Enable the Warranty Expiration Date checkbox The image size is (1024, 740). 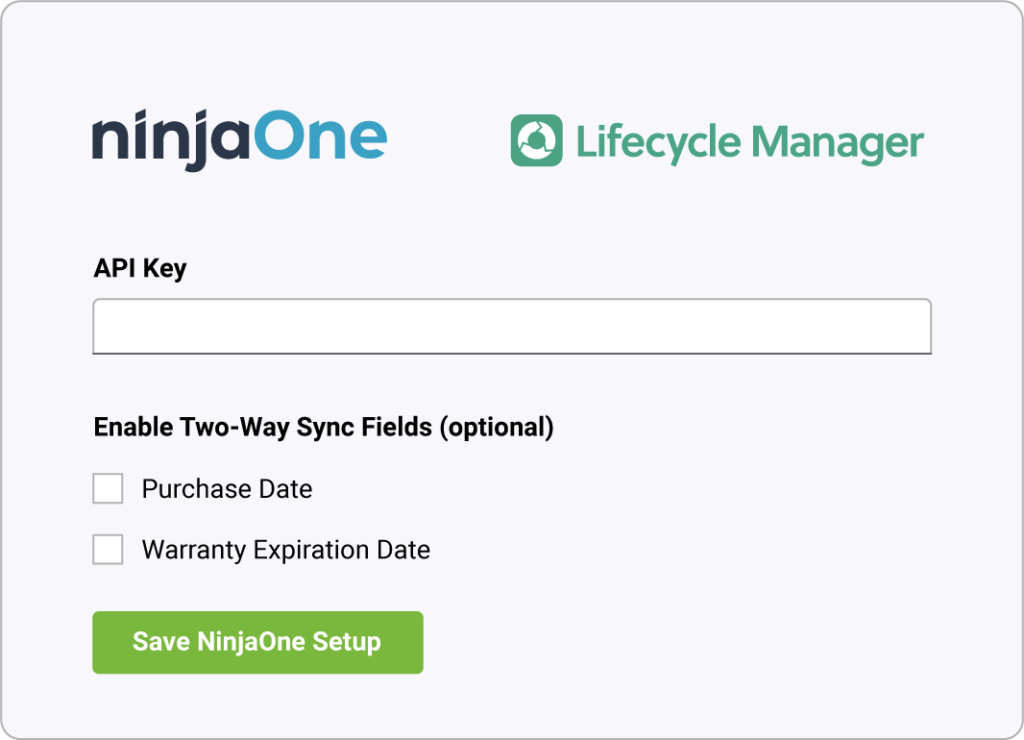click(108, 549)
